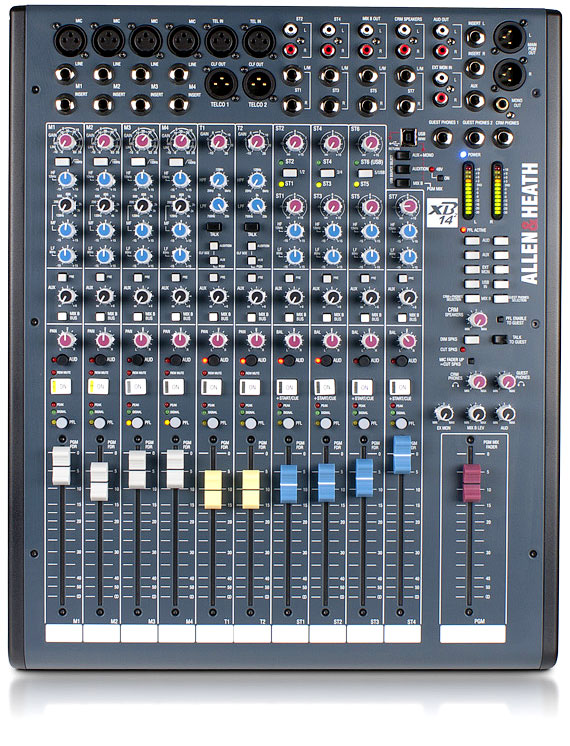The width and height of the screenshot is (570, 746).
Task: Click the CRM PHONES level knob
Action: coord(477,381)
